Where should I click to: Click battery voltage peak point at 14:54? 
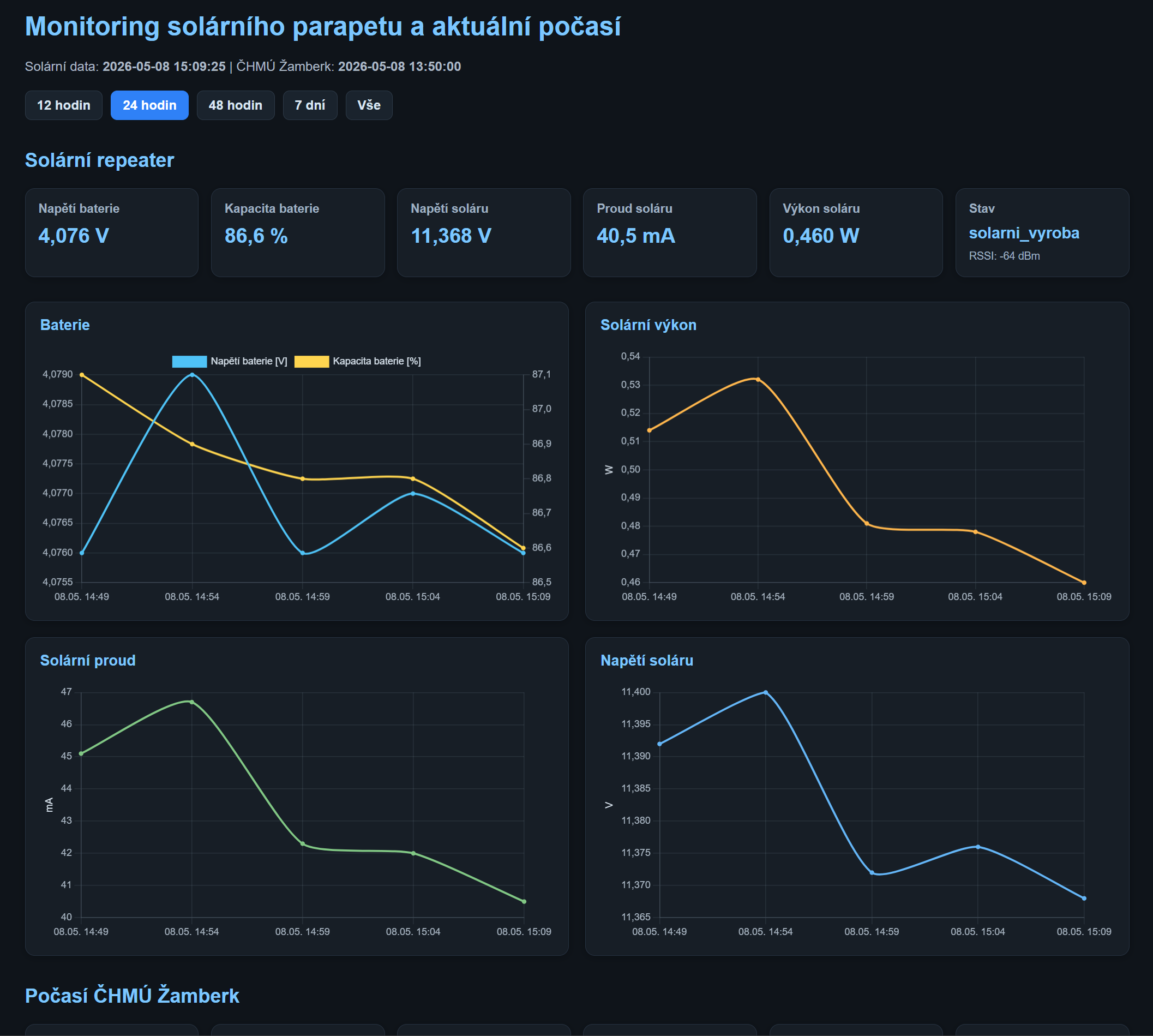(x=193, y=375)
